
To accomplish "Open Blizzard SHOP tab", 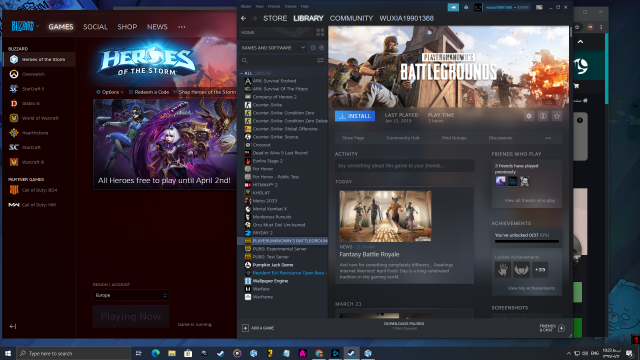I will (127, 27).
